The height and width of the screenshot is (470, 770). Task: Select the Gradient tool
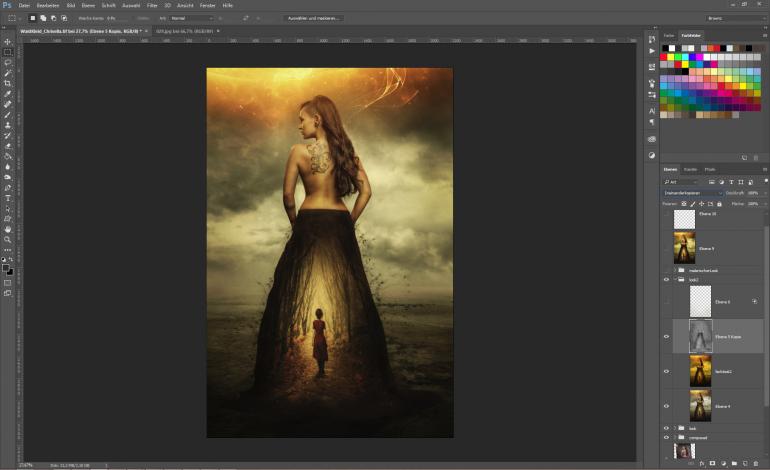click(x=8, y=156)
